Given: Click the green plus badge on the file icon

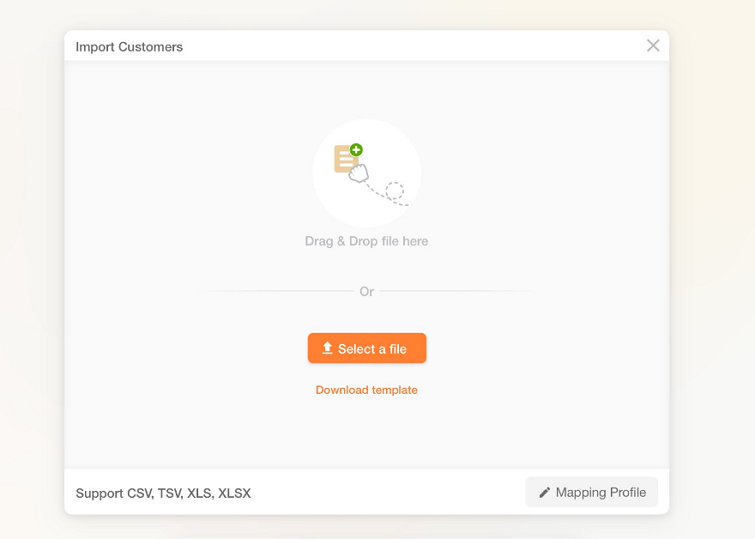Looking at the screenshot, I should tap(357, 150).
